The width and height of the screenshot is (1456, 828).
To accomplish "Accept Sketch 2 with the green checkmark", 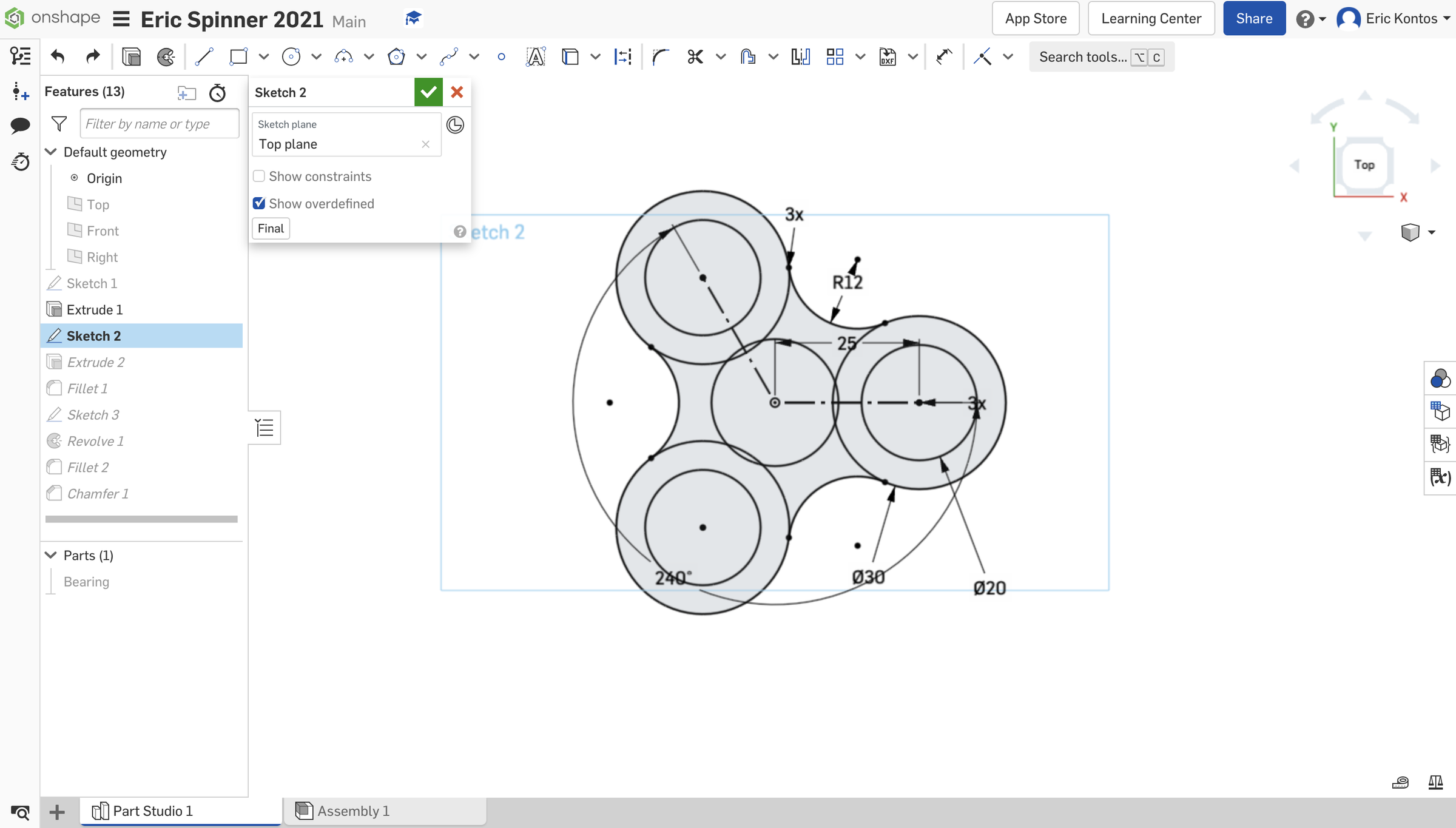I will (428, 92).
